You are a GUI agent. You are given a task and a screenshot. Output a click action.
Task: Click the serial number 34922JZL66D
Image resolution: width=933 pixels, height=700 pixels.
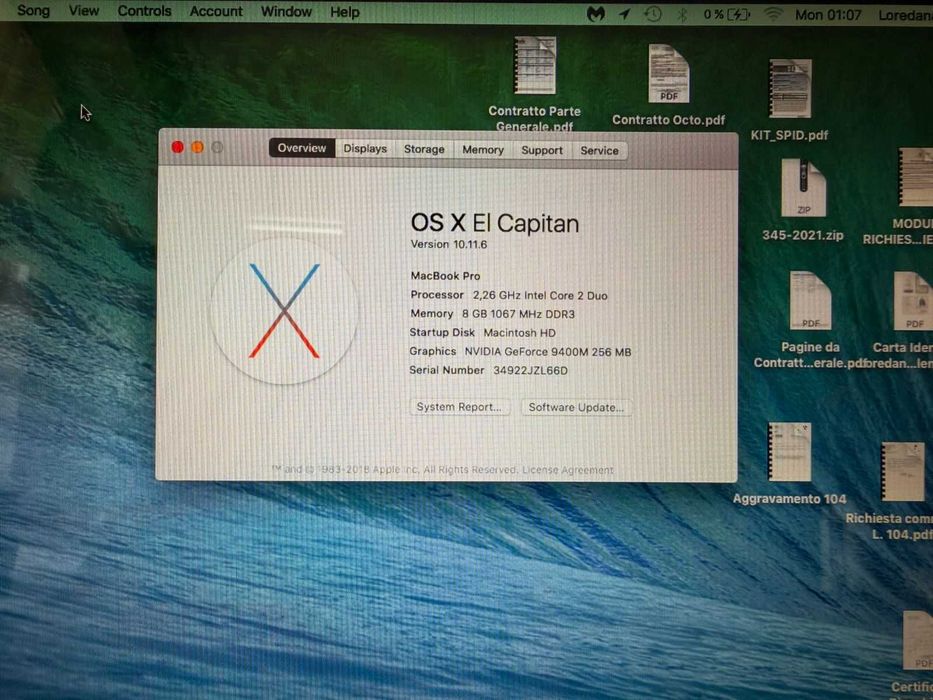530,371
